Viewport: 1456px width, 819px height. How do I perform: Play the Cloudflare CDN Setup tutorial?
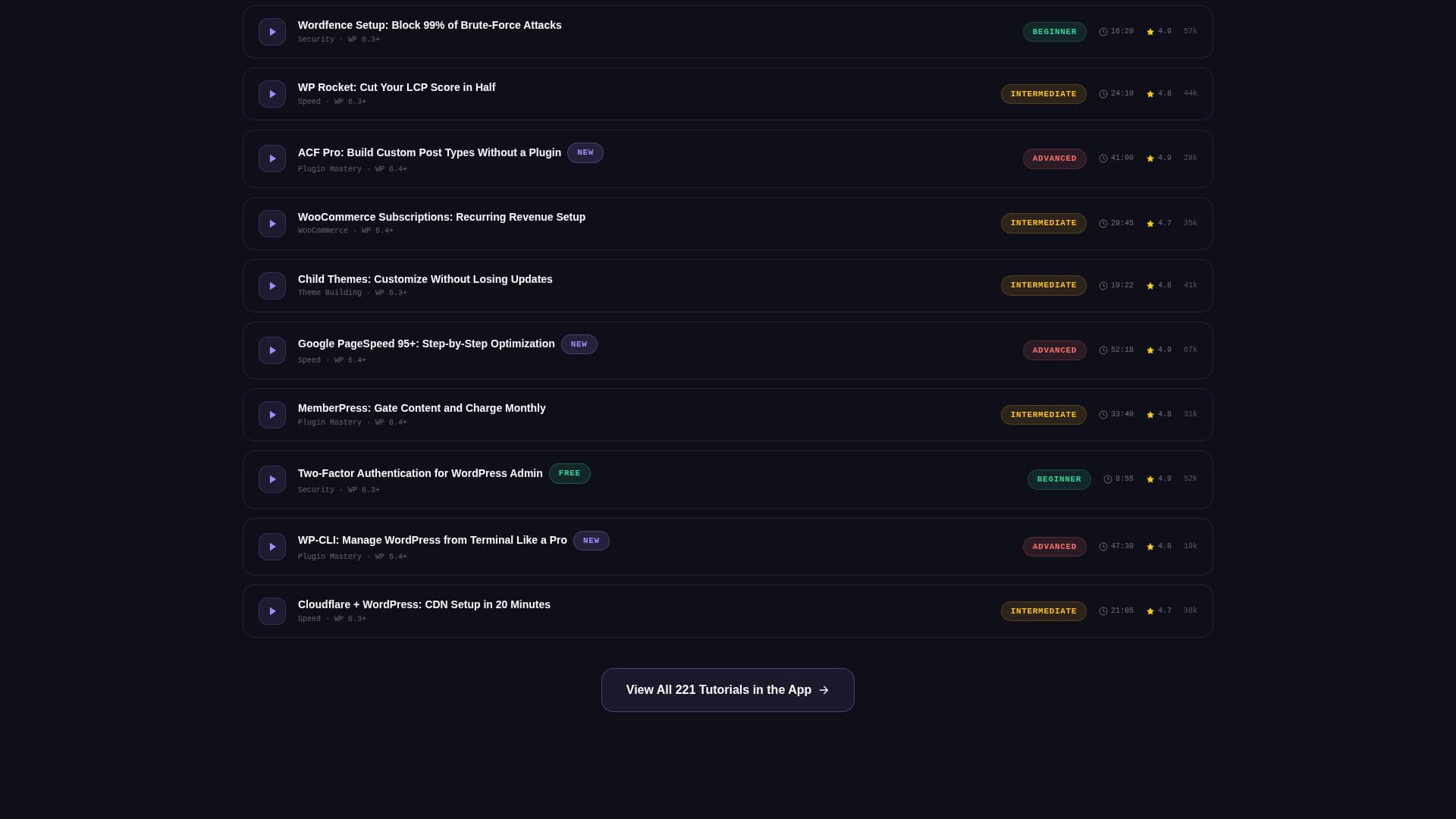tap(272, 611)
